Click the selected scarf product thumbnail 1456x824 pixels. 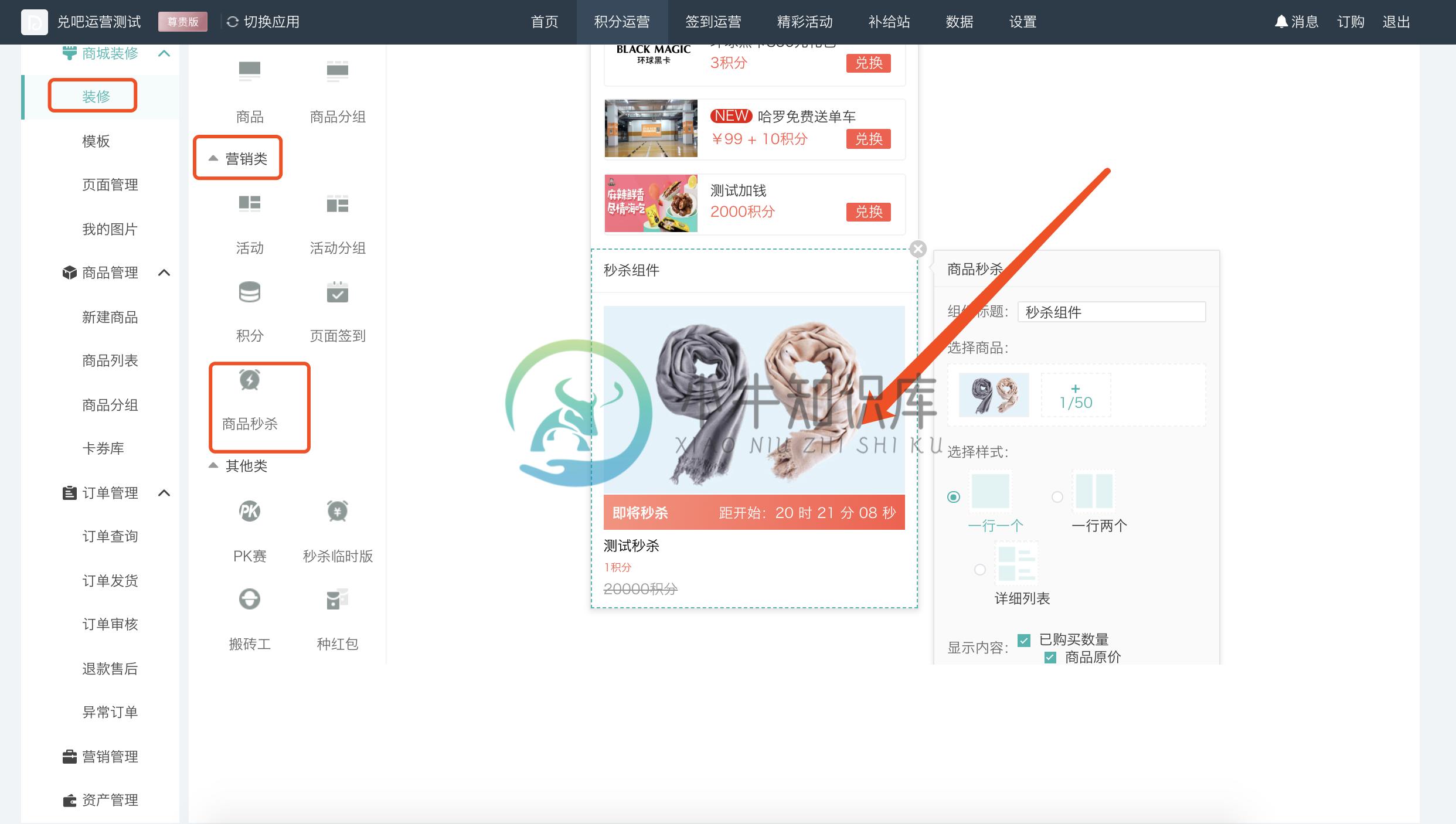pos(994,396)
